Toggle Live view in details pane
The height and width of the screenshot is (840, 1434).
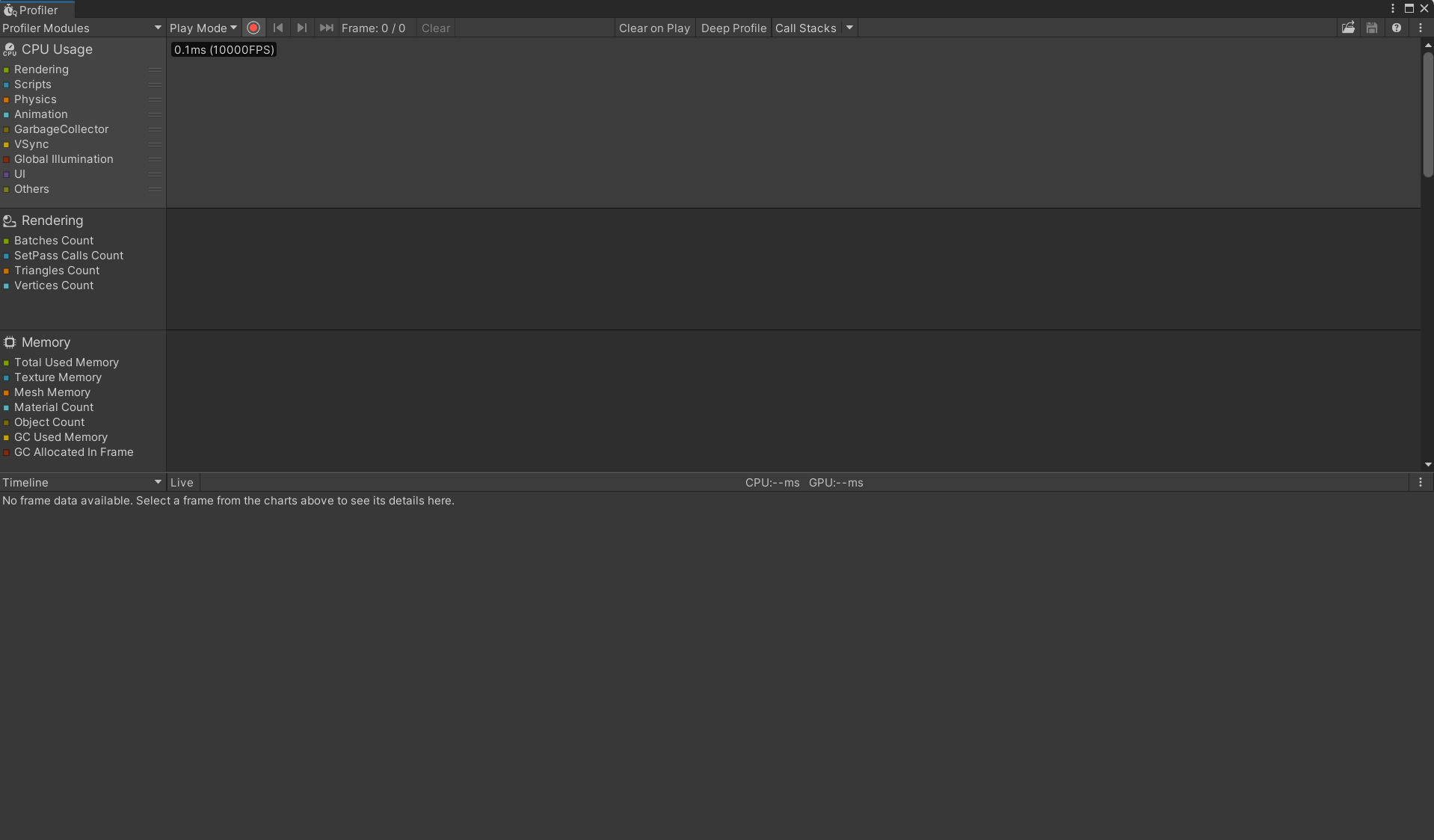[182, 483]
